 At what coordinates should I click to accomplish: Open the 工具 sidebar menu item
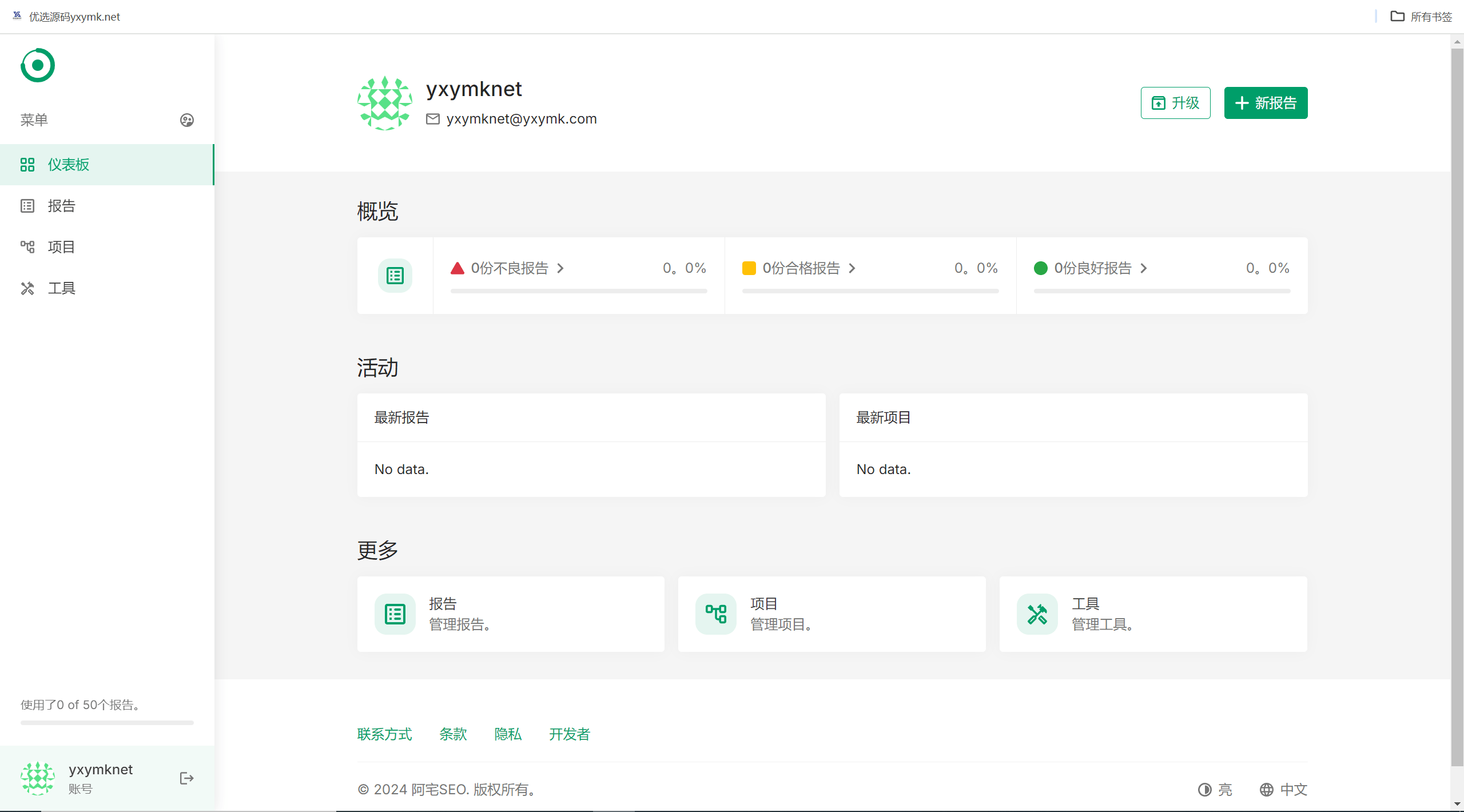coord(107,288)
